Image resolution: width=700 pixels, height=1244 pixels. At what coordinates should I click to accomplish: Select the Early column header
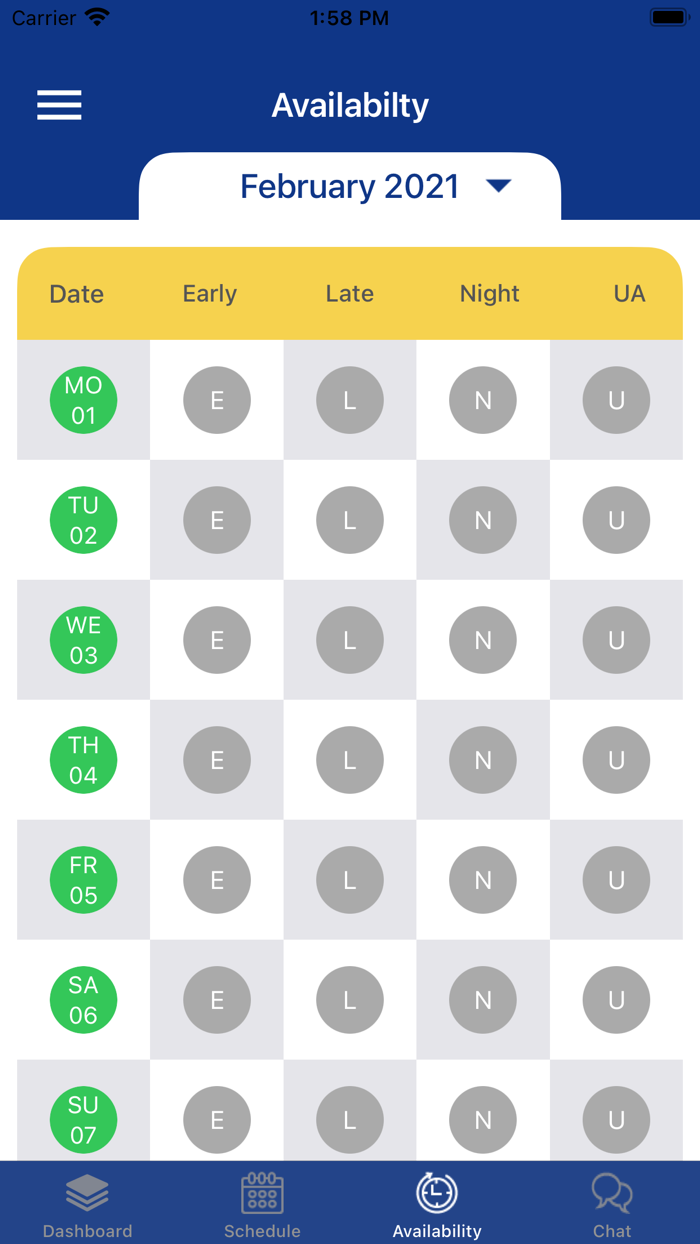coord(210,294)
